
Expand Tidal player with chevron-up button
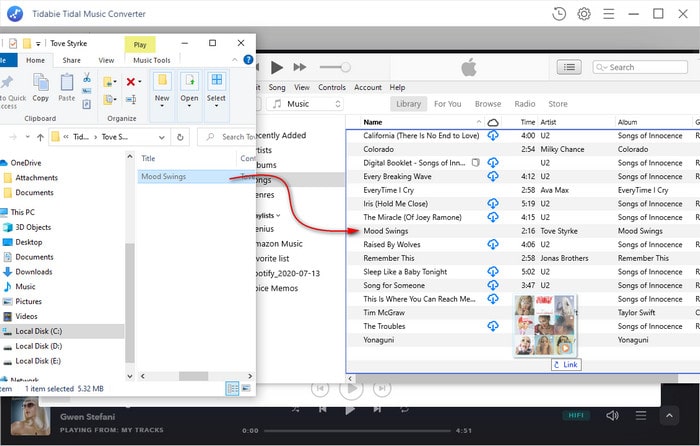(x=669, y=416)
